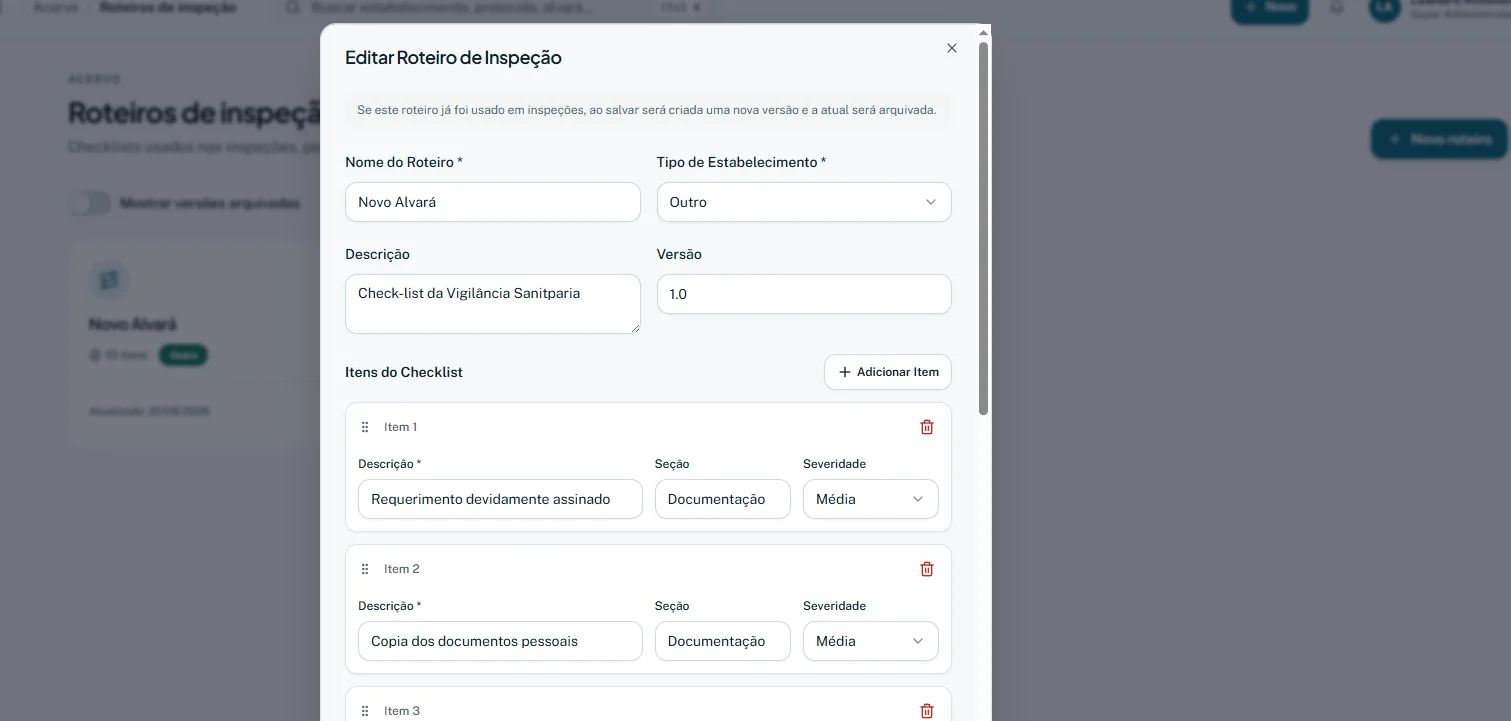
Task: Edit the Item 1 Descrição field
Action: (500, 499)
